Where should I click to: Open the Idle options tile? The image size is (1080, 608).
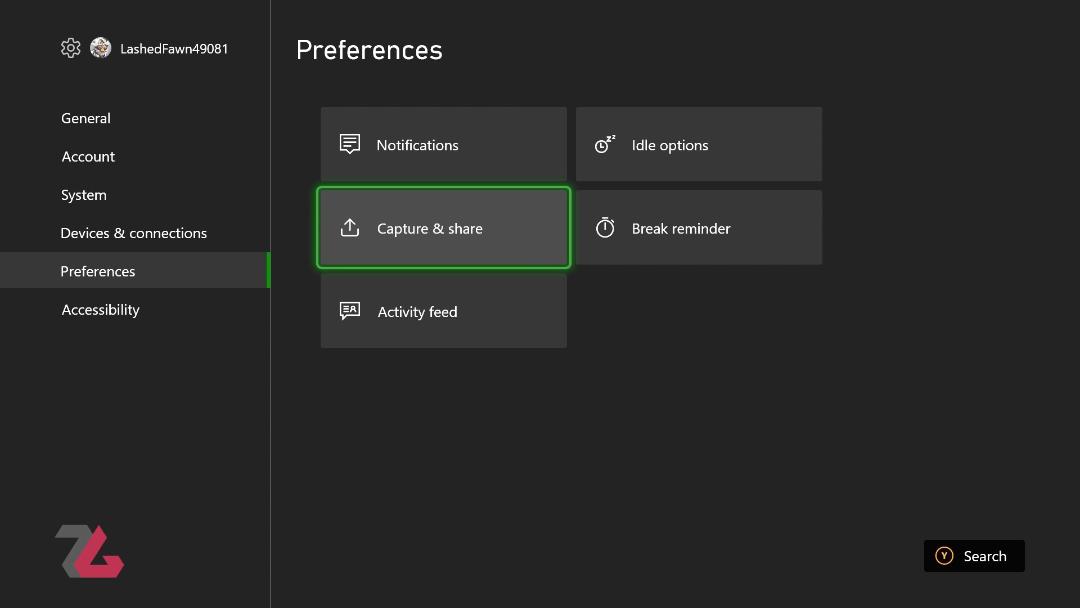click(698, 144)
